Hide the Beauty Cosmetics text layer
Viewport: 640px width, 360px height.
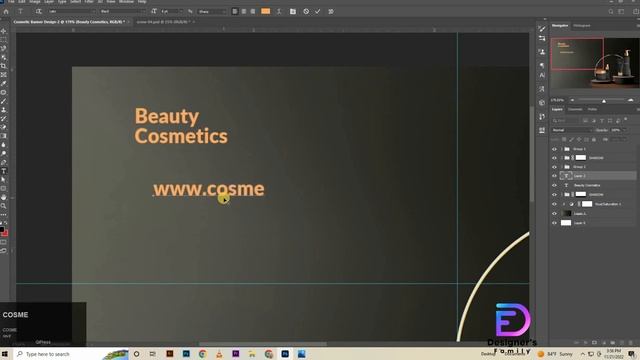click(554, 185)
